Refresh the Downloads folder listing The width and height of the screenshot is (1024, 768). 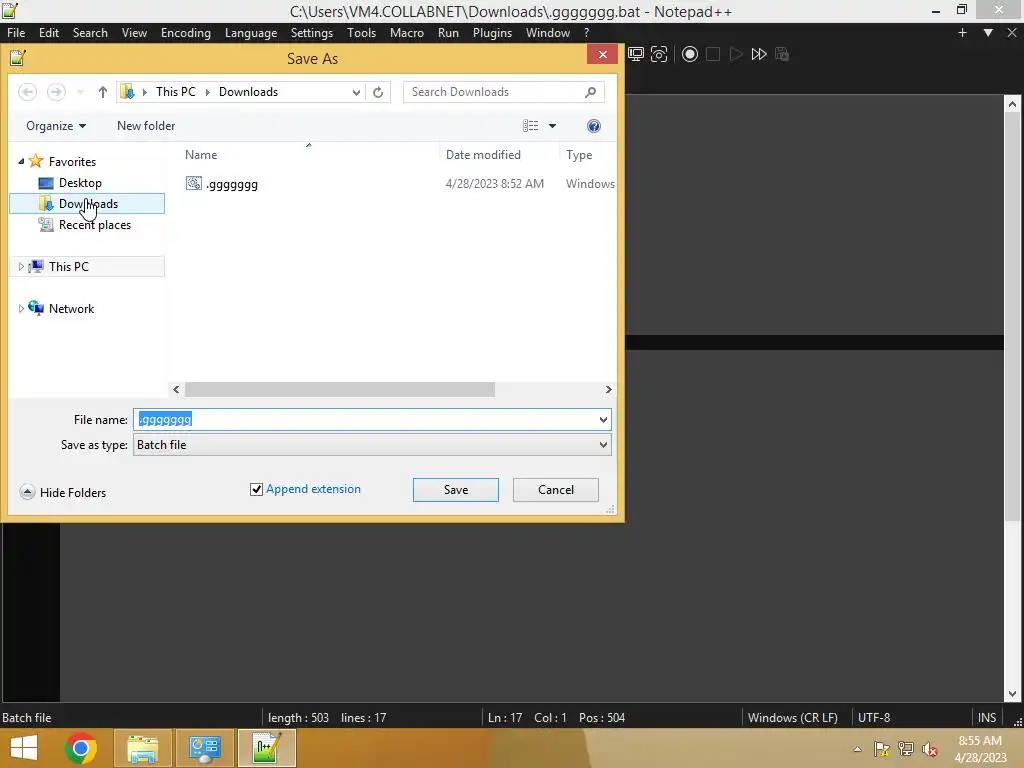click(x=377, y=92)
